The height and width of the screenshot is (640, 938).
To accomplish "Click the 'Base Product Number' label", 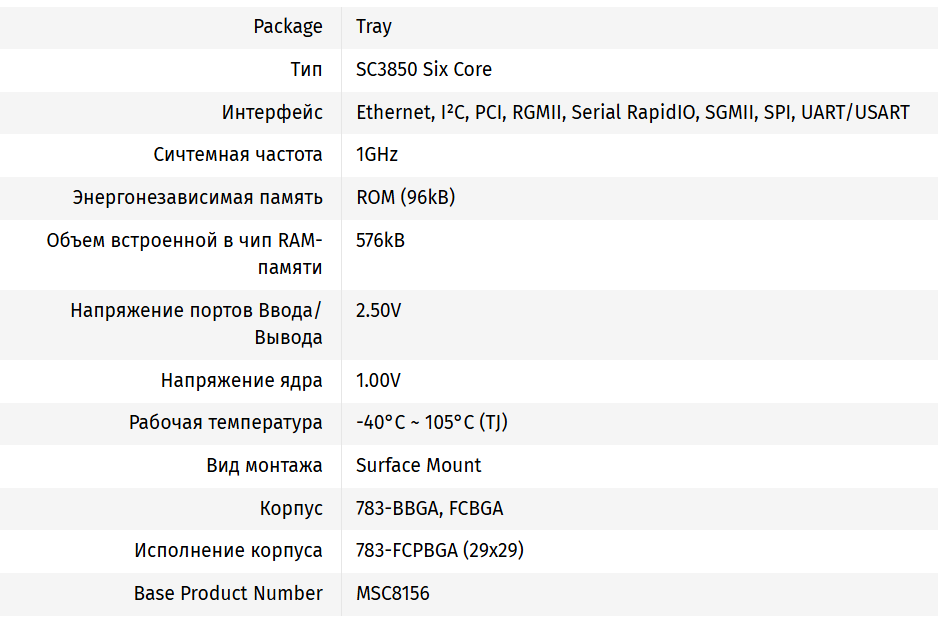I will coord(228,593).
